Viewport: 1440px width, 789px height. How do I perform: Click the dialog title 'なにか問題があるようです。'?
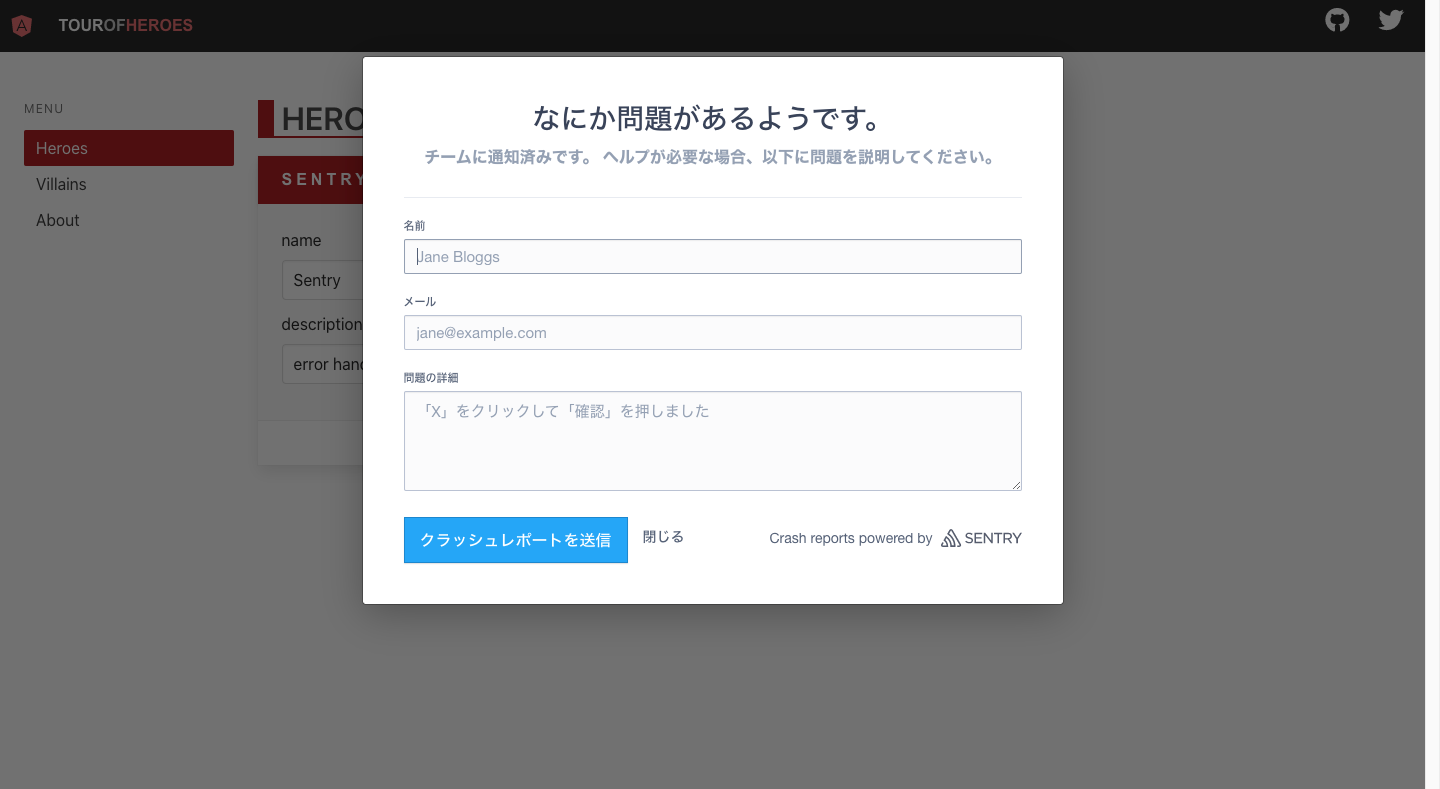712,117
